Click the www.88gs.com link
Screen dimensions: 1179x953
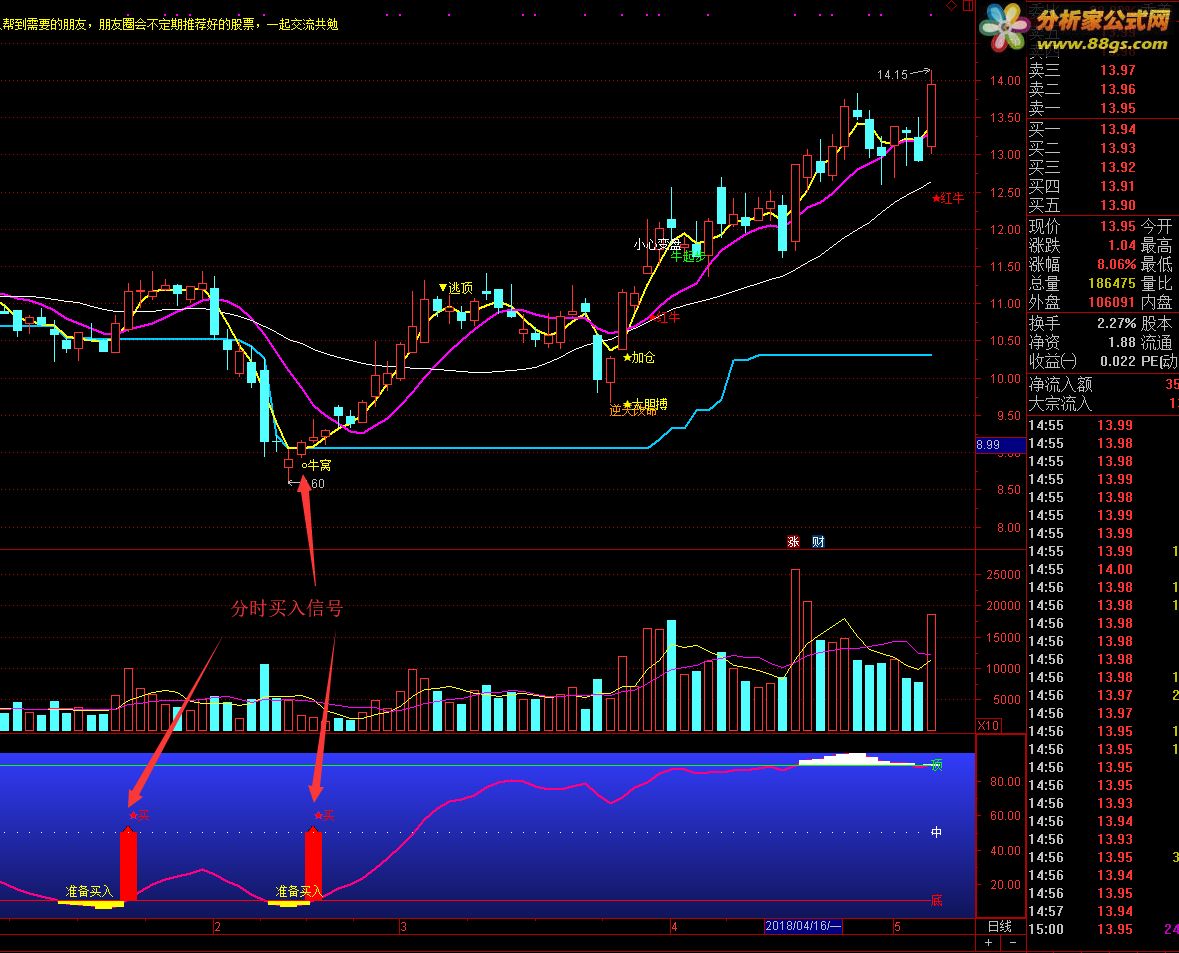click(x=1102, y=44)
